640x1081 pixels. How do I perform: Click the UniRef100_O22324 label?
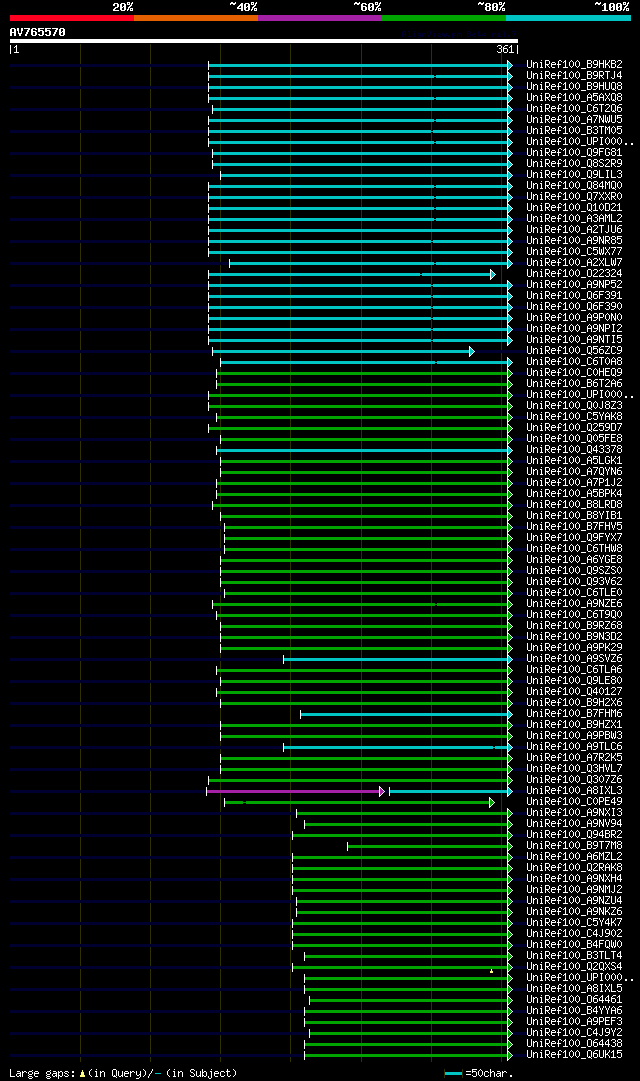point(574,274)
